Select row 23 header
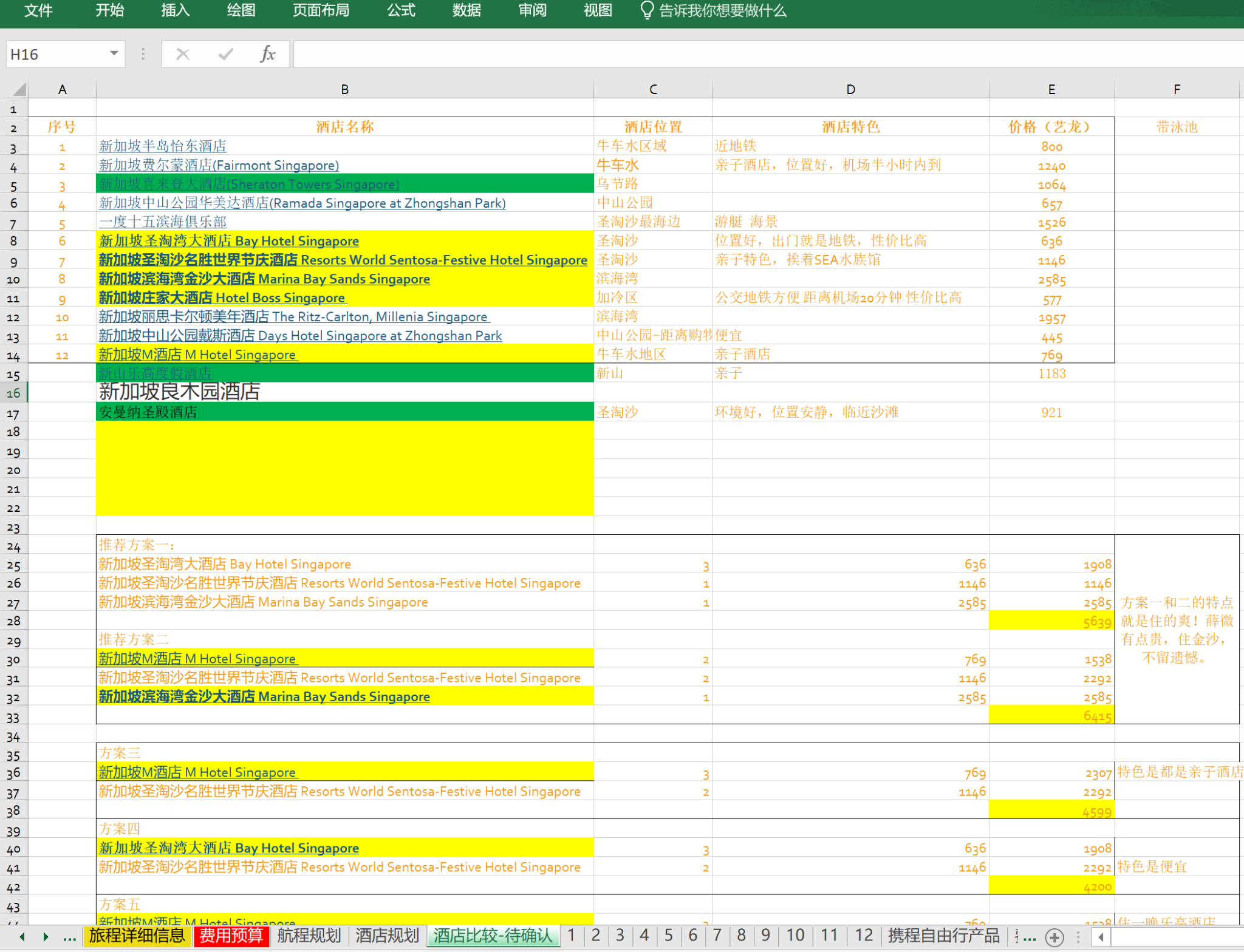Image resolution: width=1244 pixels, height=952 pixels. (13, 527)
